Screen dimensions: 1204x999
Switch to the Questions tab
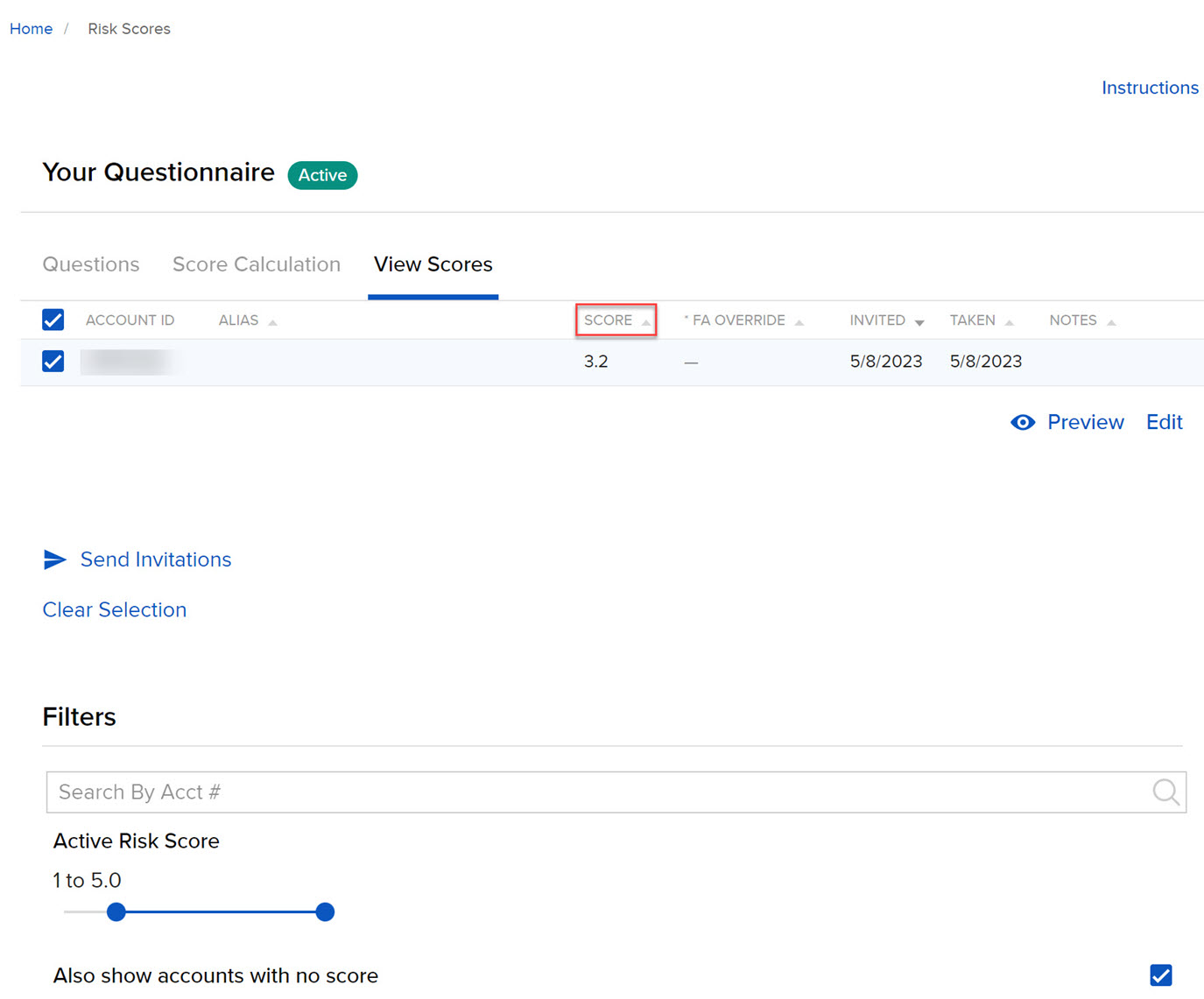click(90, 264)
